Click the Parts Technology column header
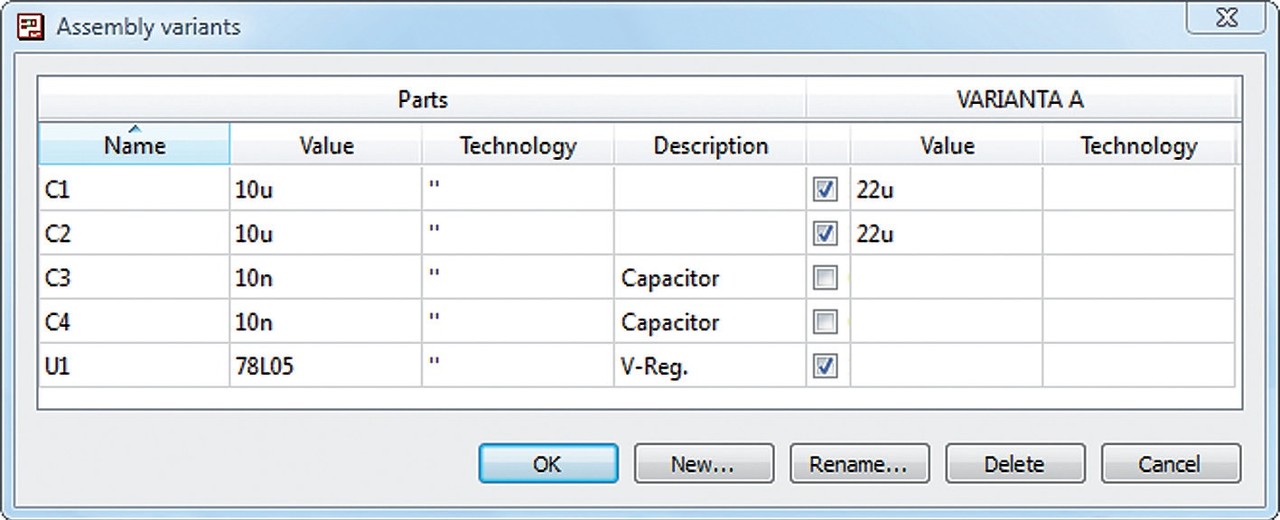 (518, 146)
